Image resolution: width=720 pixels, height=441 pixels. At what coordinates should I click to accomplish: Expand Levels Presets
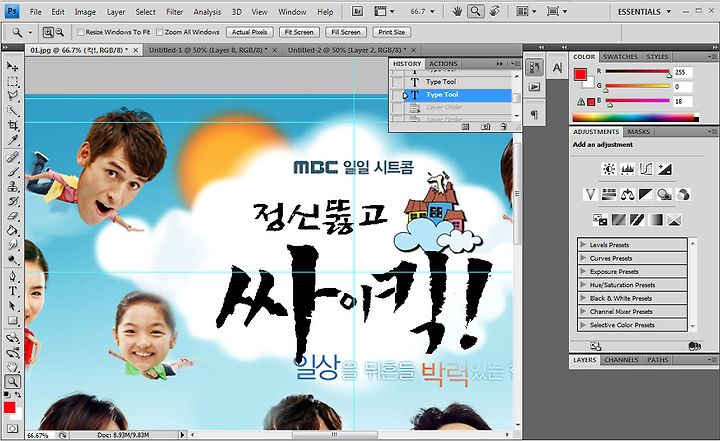click(583, 244)
